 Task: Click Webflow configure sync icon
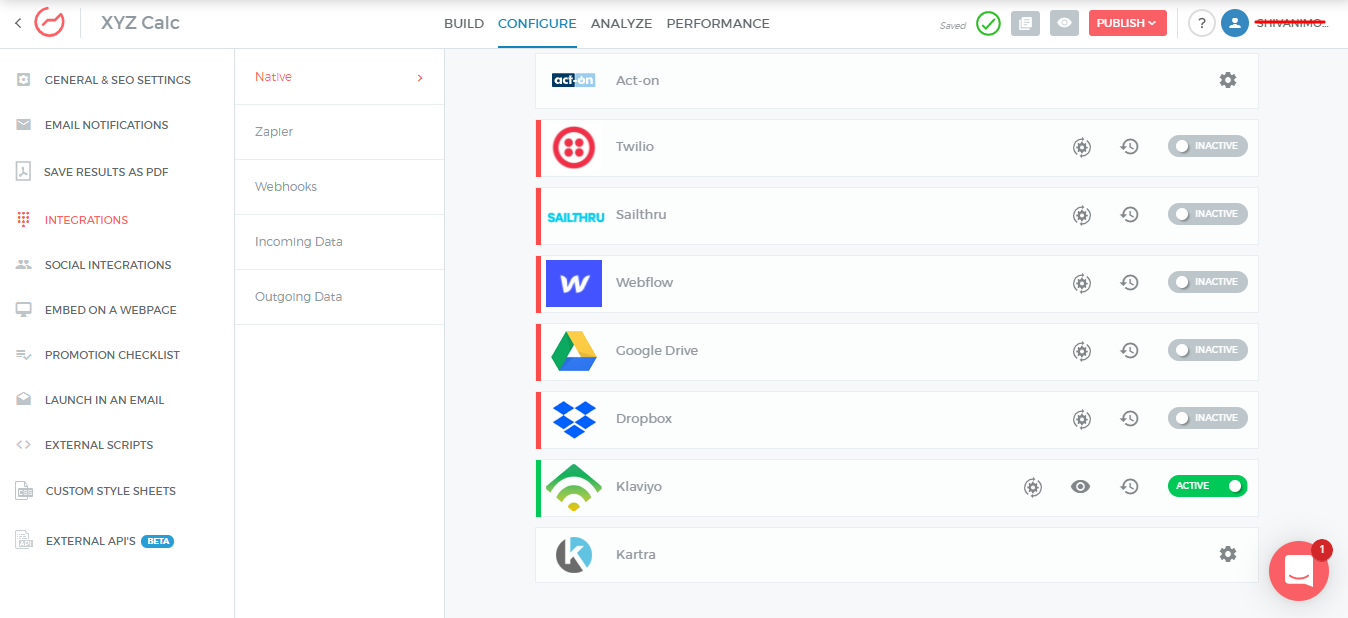click(x=1082, y=283)
